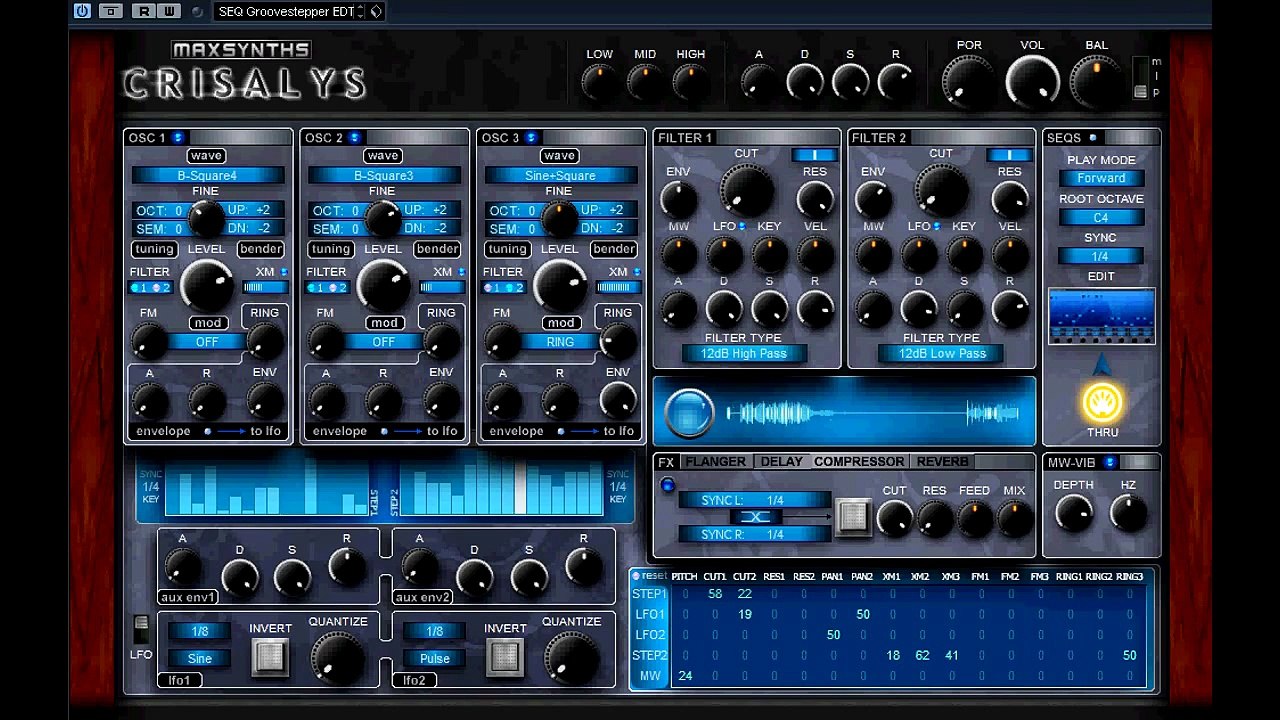Toggle OSC 1 on/off LED
The width and height of the screenshot is (1280, 720).
178,137
